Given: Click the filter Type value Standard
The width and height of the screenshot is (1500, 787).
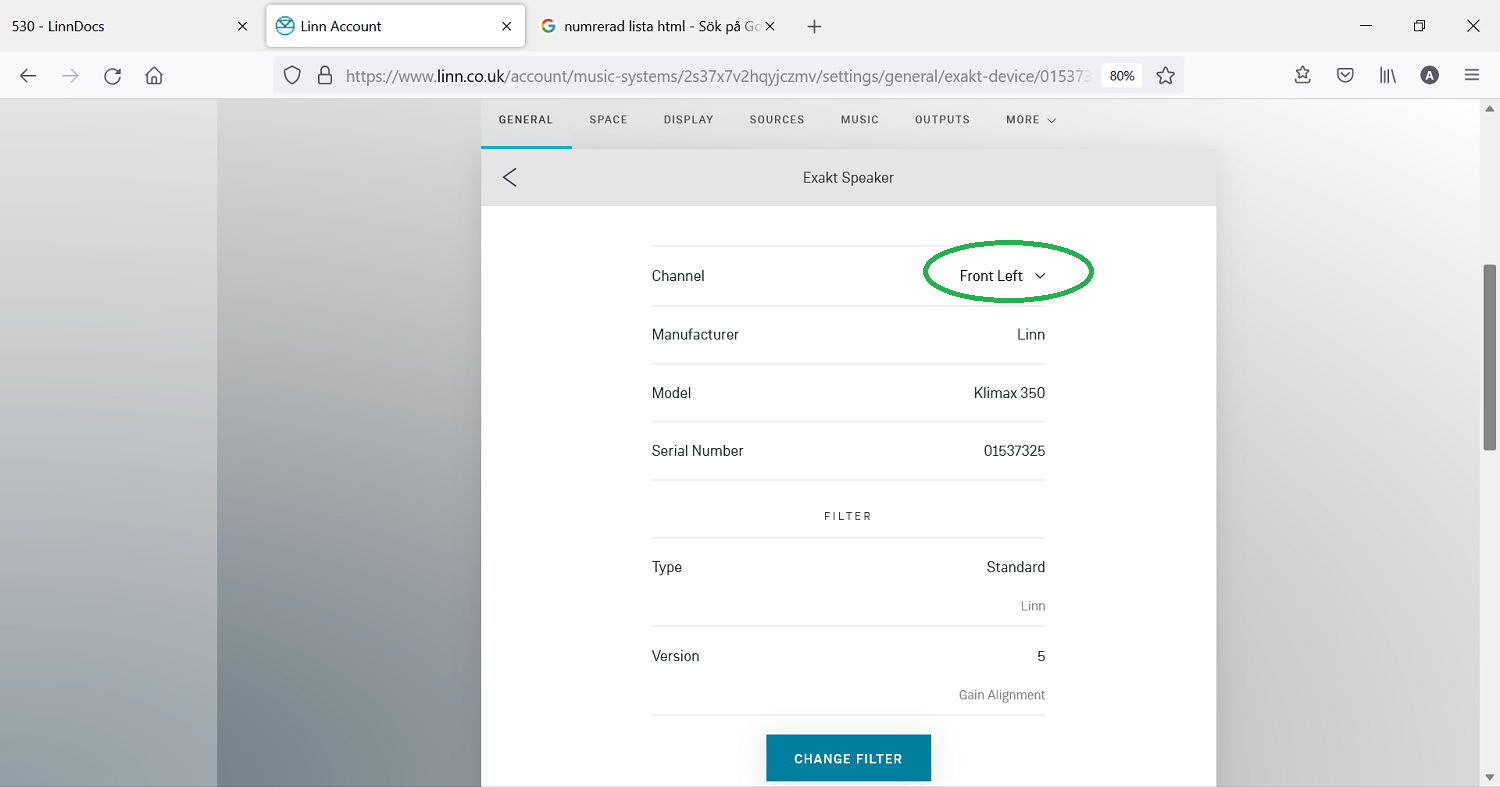Looking at the screenshot, I should coord(1015,567).
